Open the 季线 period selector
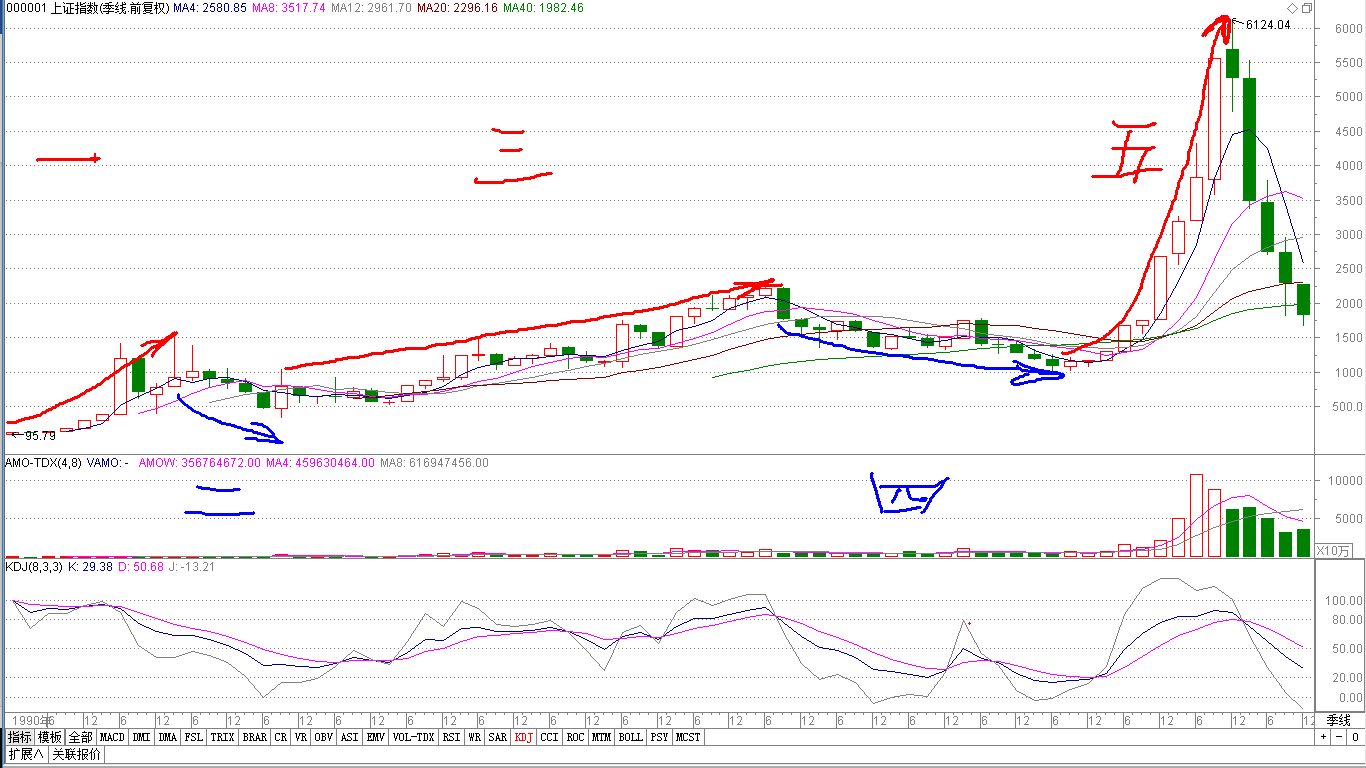 1339,720
